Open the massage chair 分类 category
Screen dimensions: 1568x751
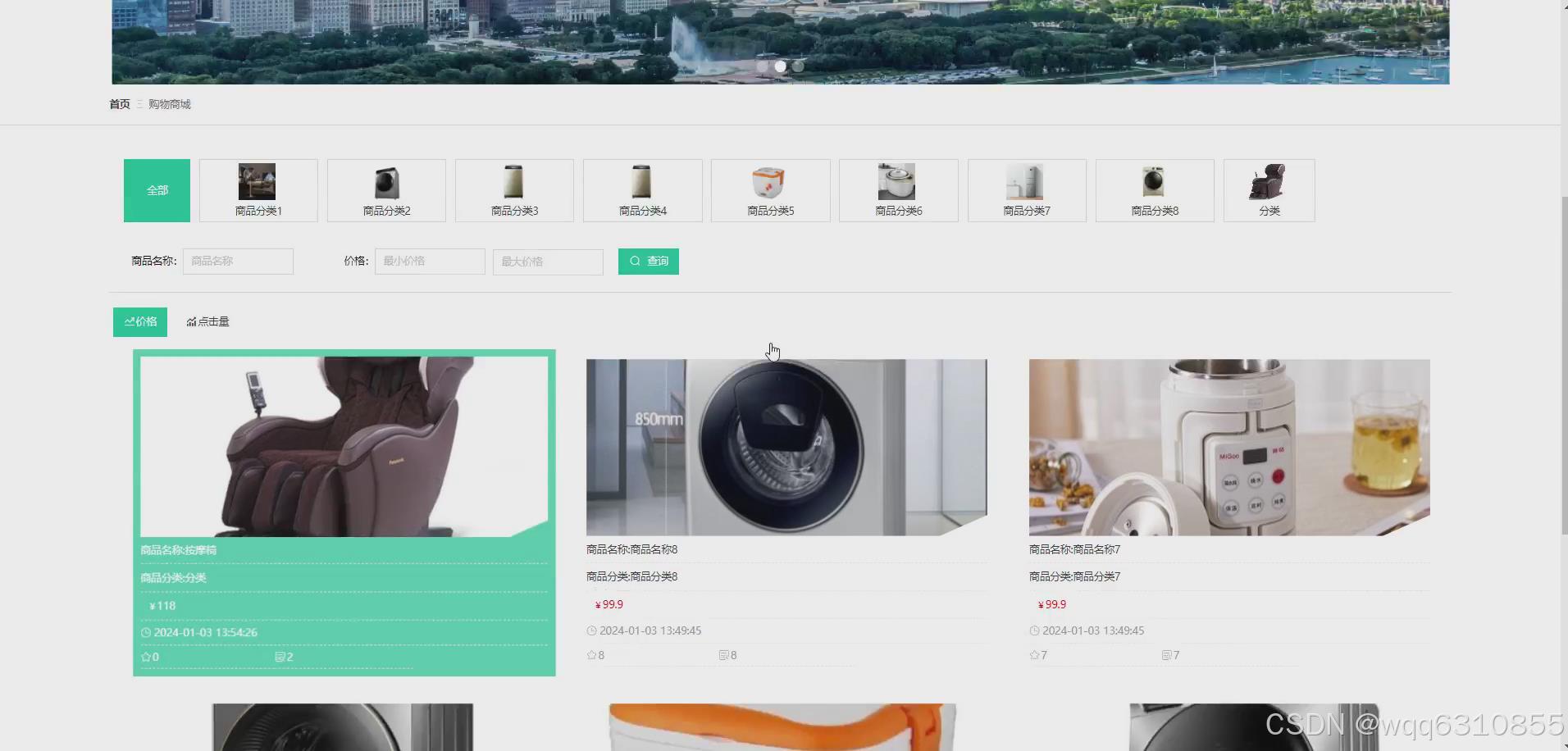1269,190
